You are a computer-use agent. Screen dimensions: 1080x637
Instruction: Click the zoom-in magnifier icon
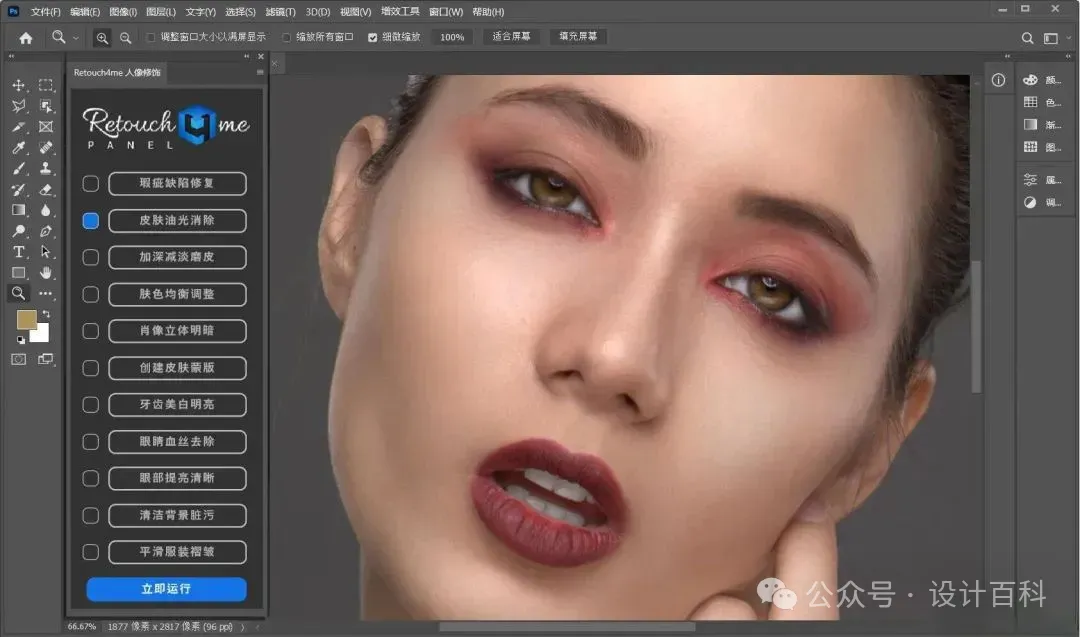[x=102, y=38]
